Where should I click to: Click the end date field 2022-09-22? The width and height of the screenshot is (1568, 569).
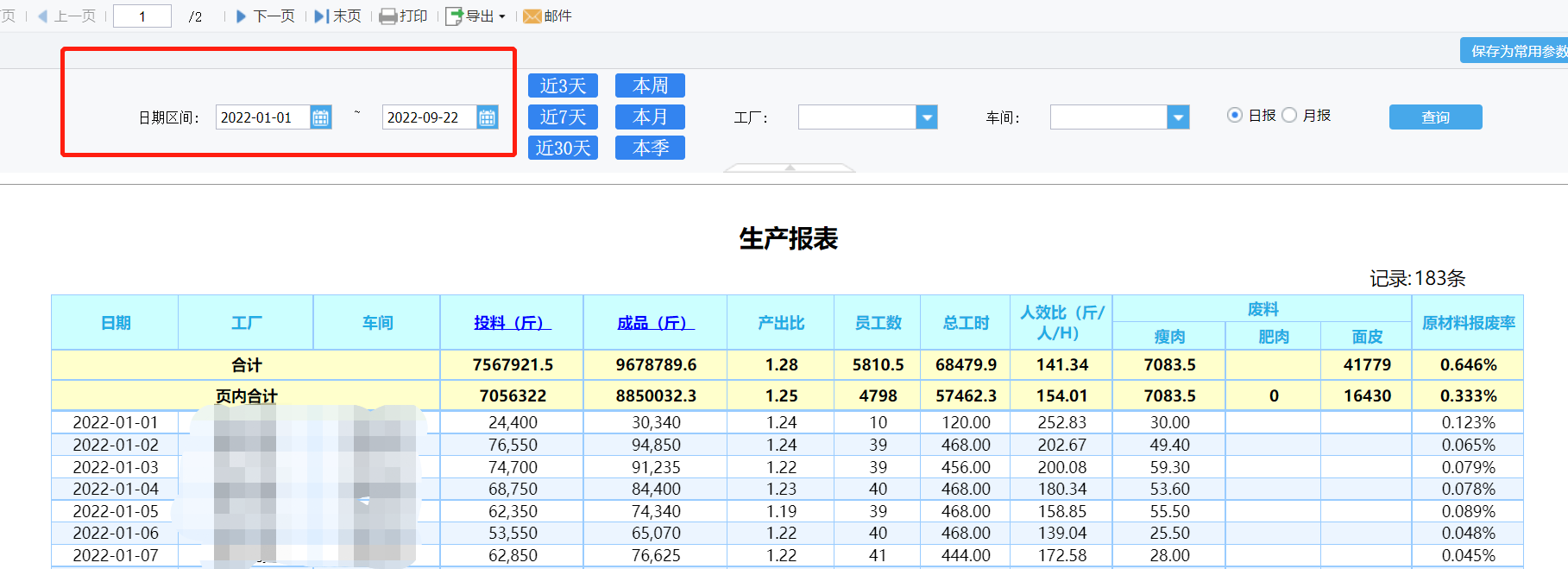[x=429, y=117]
